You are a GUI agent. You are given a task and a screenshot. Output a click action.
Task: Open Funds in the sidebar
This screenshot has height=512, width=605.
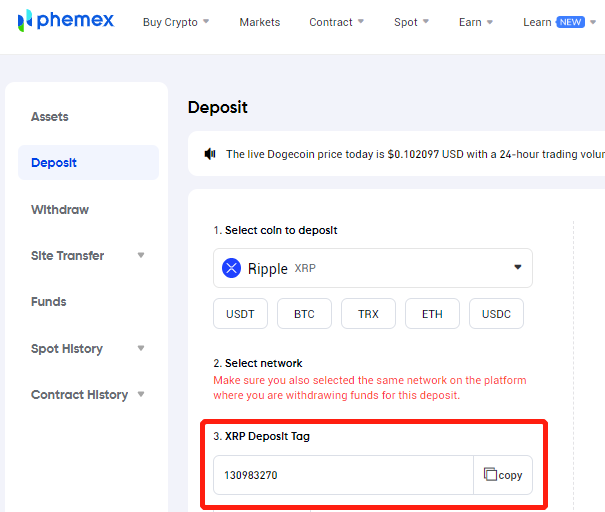tap(49, 301)
